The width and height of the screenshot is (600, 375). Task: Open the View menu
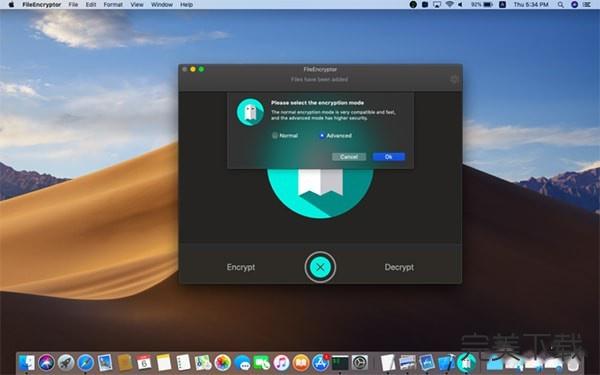point(137,5)
